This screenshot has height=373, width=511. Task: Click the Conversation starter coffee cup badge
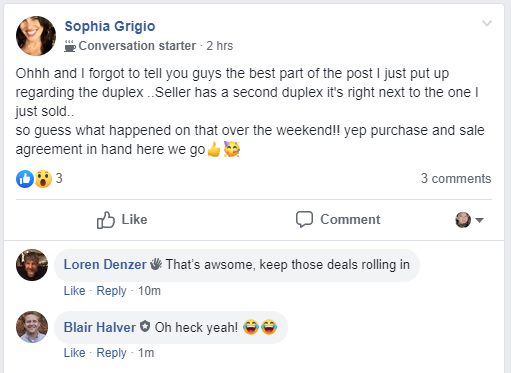point(70,46)
